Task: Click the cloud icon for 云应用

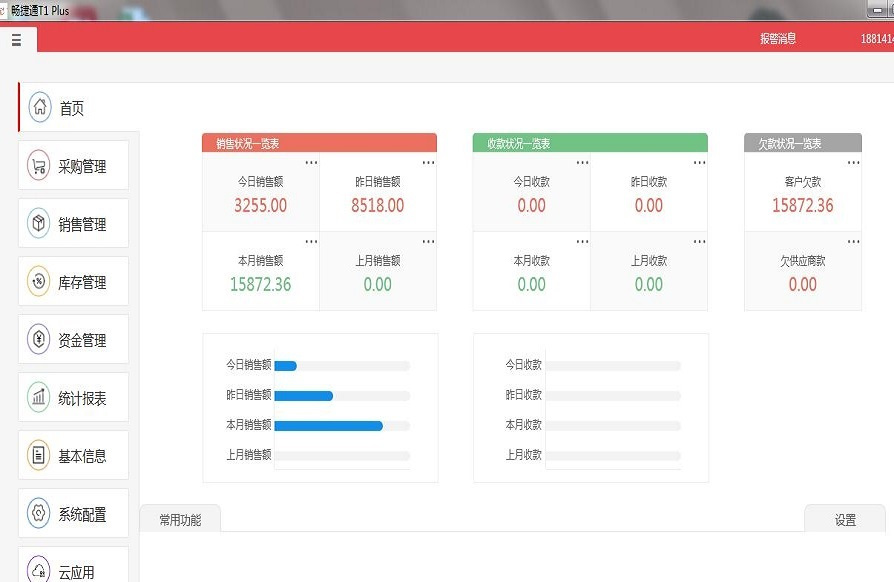Action: [39, 569]
